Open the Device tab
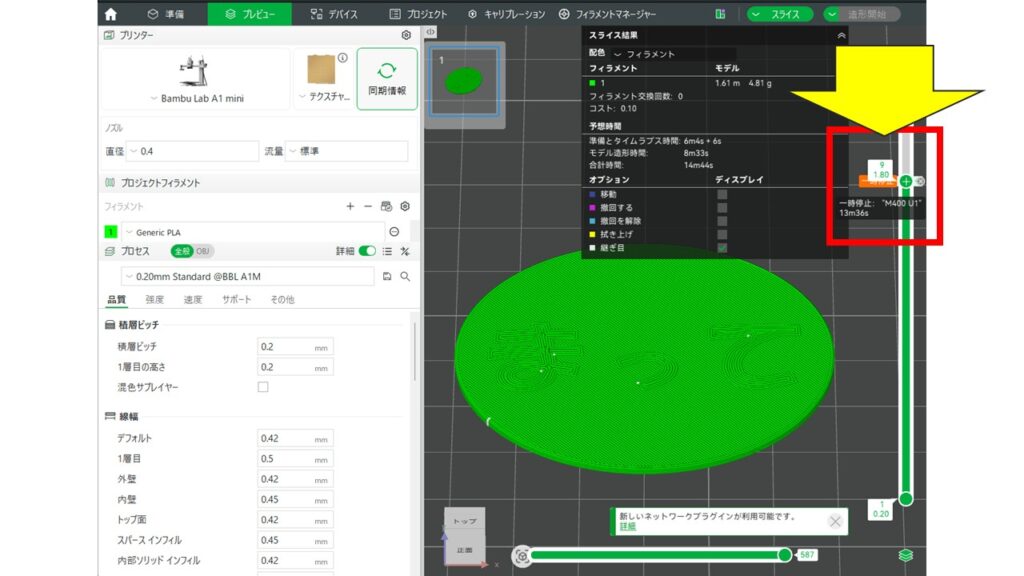This screenshot has width=1024, height=576. click(334, 14)
